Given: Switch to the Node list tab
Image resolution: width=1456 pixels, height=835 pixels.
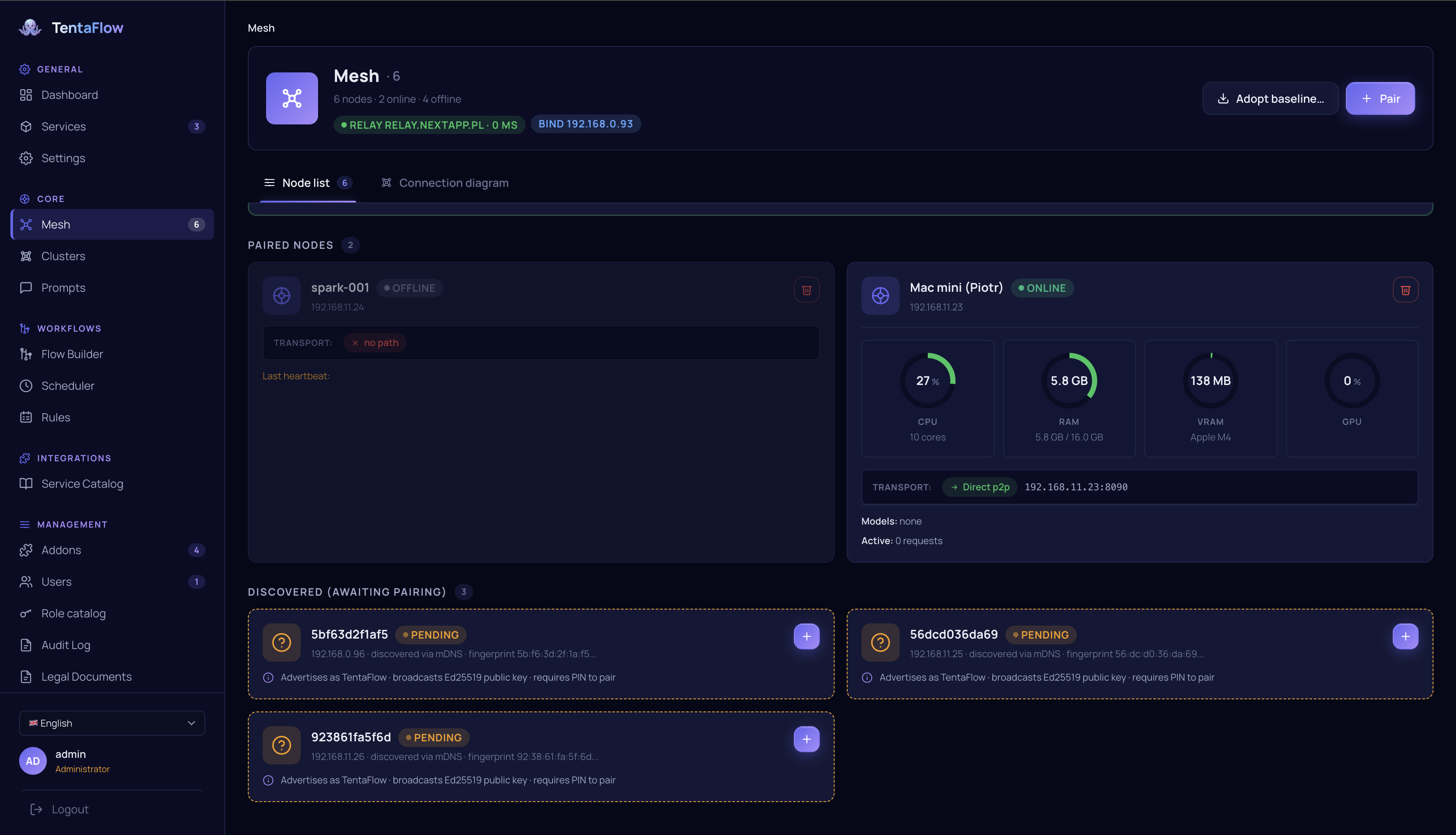Looking at the screenshot, I should click(x=308, y=183).
